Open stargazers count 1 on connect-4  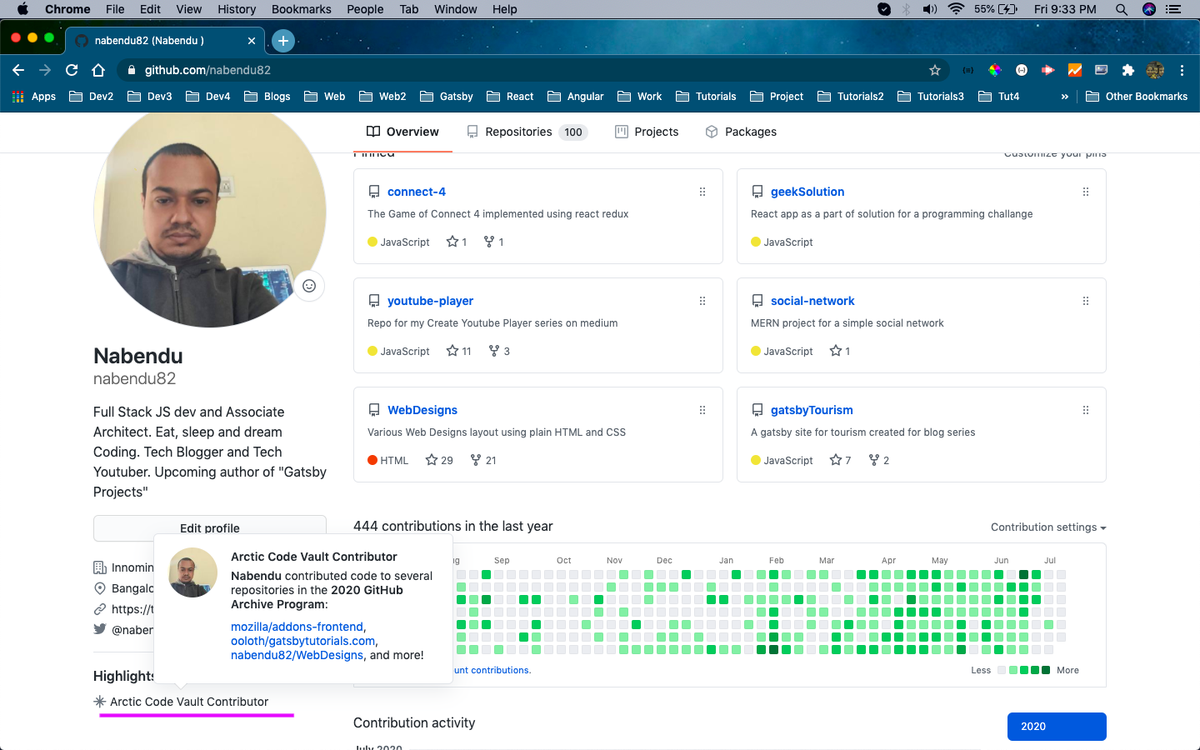[457, 242]
